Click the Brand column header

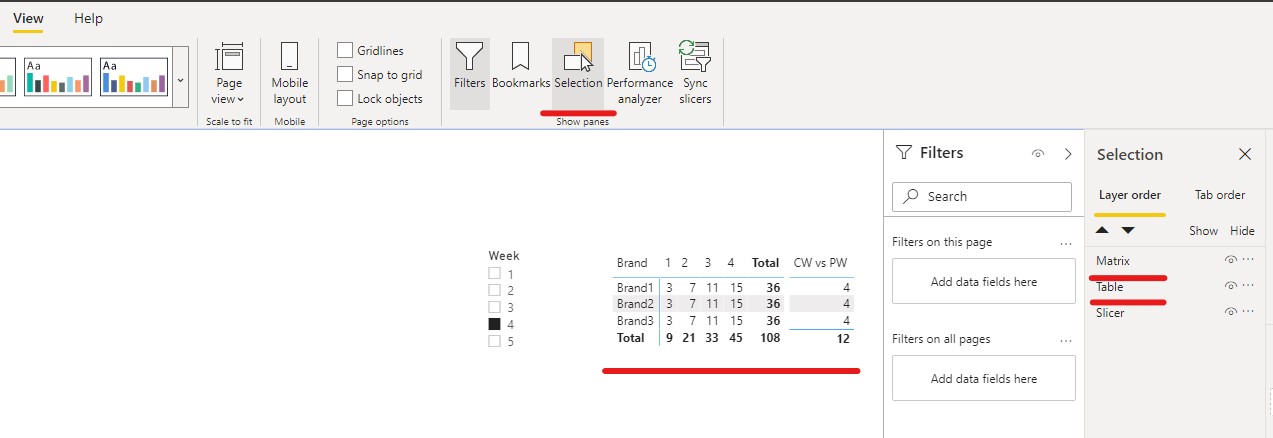tap(632, 263)
